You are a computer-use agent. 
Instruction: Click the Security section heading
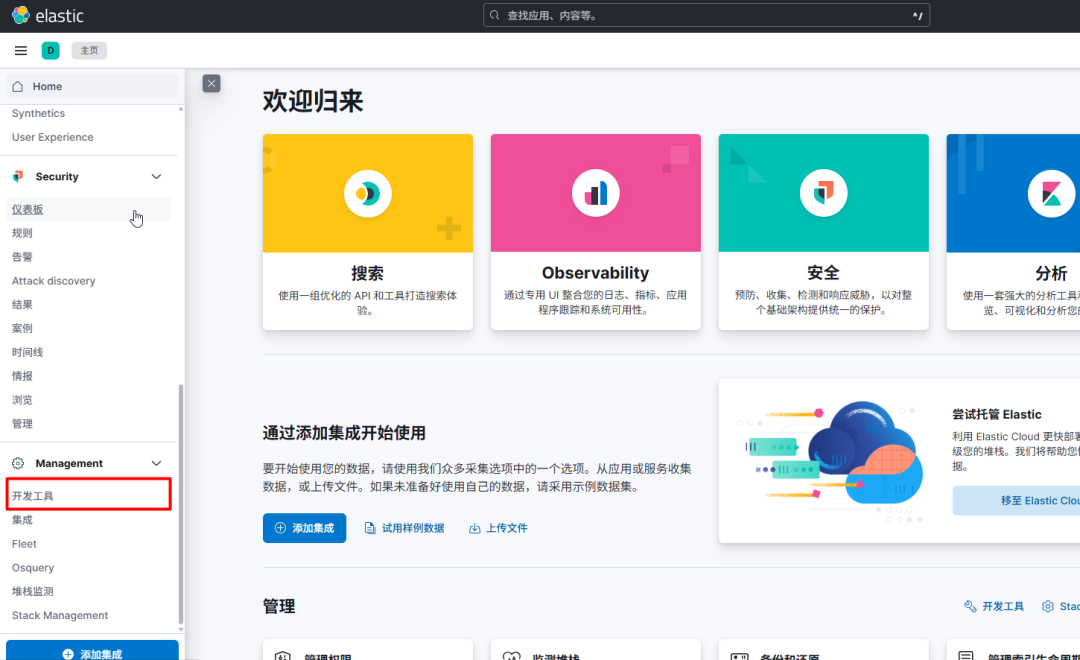[57, 176]
